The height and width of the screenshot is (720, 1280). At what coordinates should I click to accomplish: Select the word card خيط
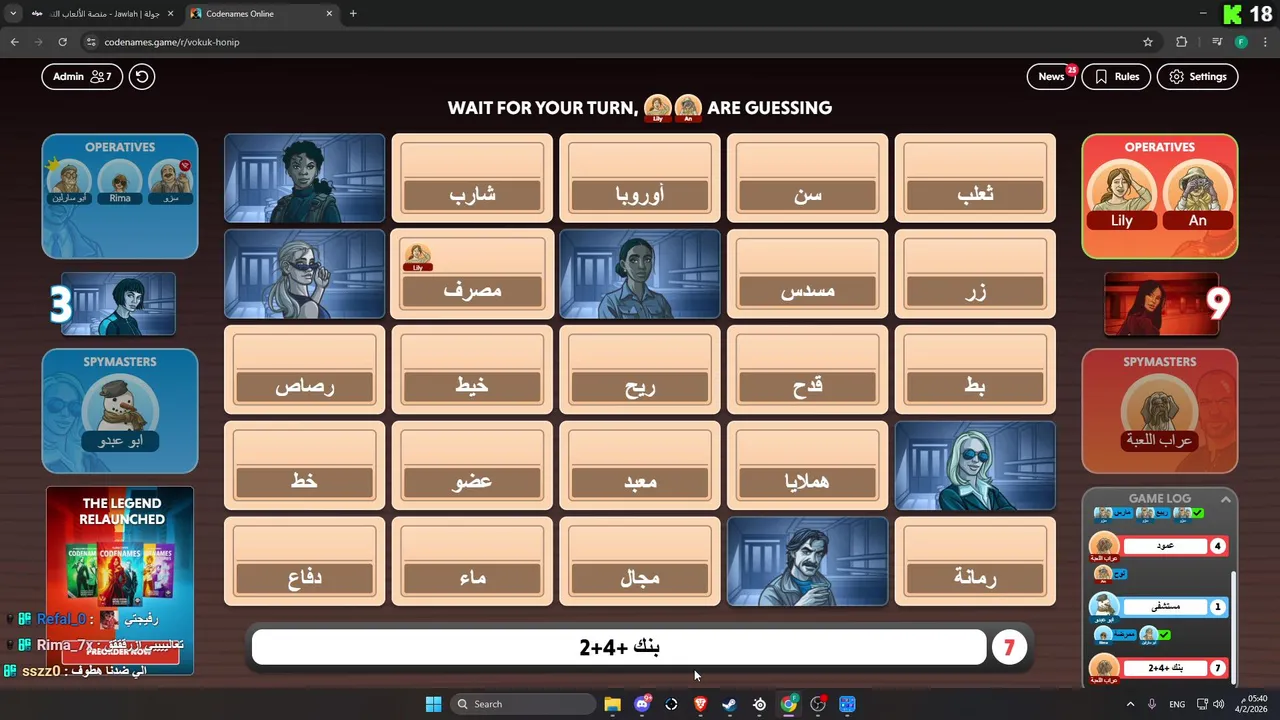click(x=472, y=370)
